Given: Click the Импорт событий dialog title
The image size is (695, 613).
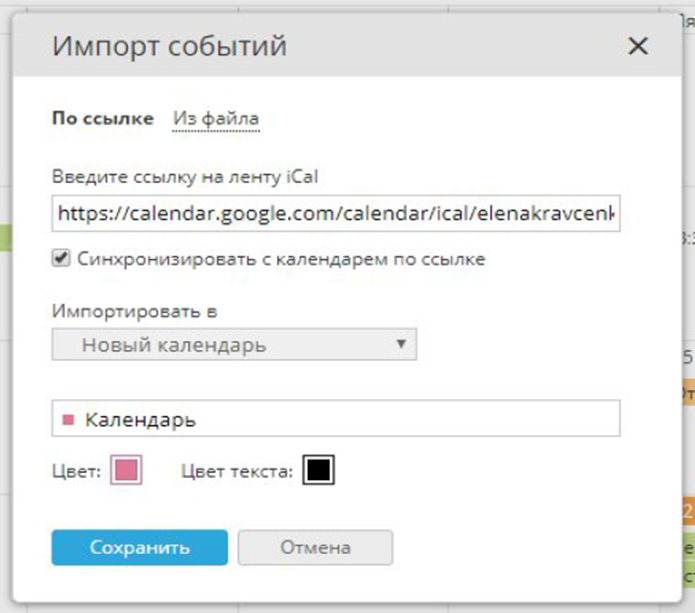Looking at the screenshot, I should coord(169,46).
